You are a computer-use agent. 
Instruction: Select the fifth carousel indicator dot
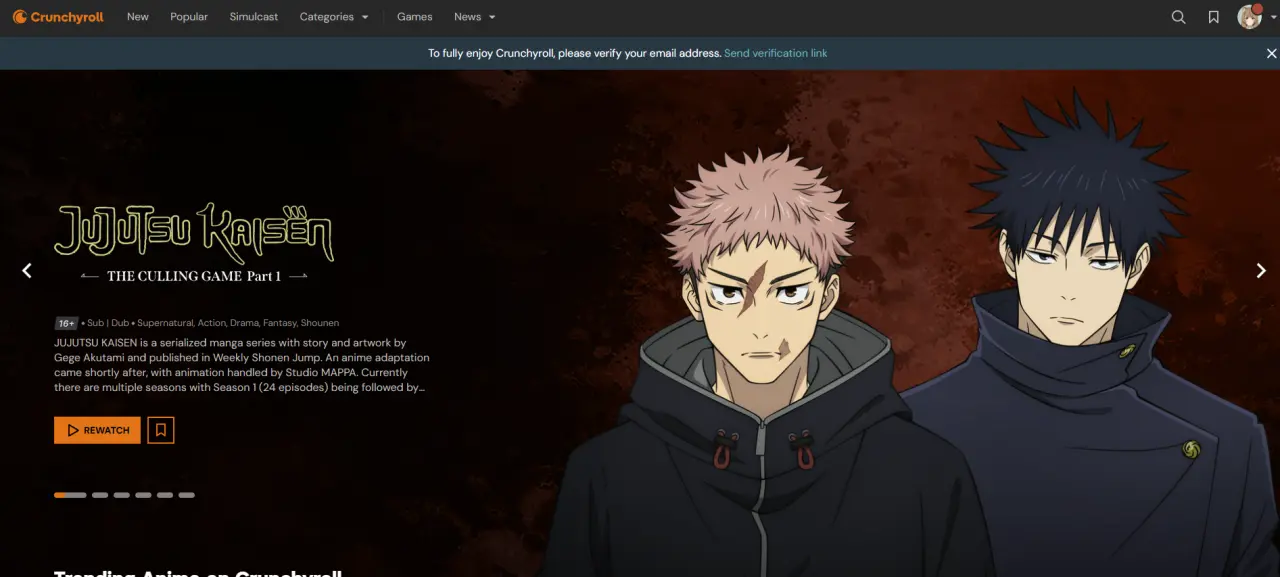point(165,495)
